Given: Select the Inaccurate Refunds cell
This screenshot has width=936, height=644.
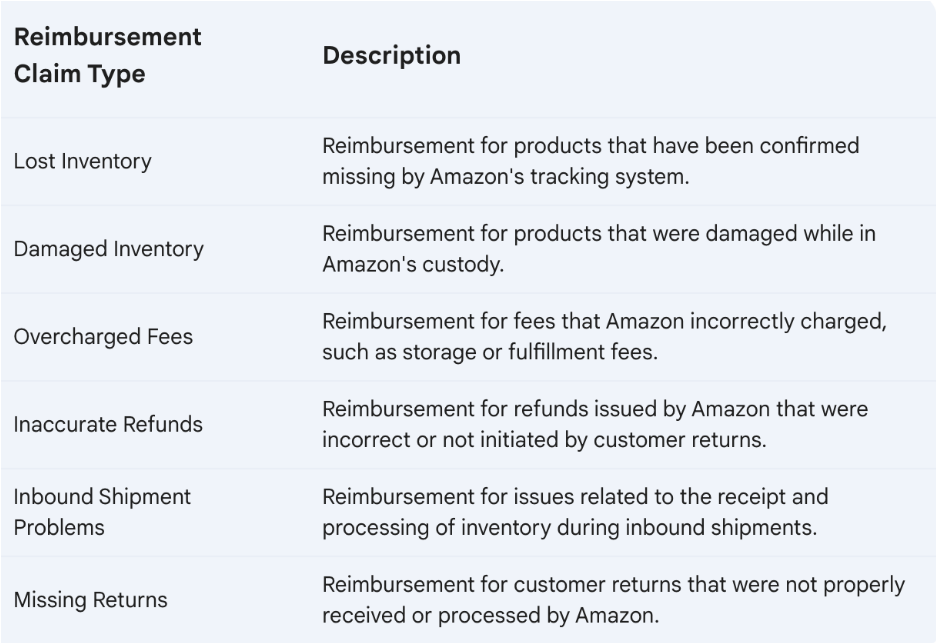Looking at the screenshot, I should point(108,424).
